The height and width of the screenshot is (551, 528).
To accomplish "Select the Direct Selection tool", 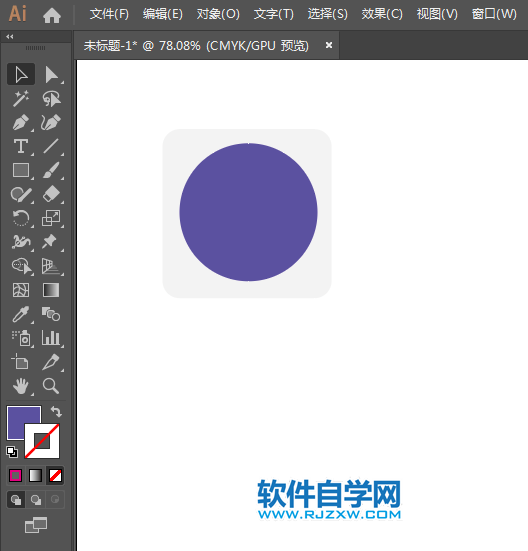I will point(51,74).
